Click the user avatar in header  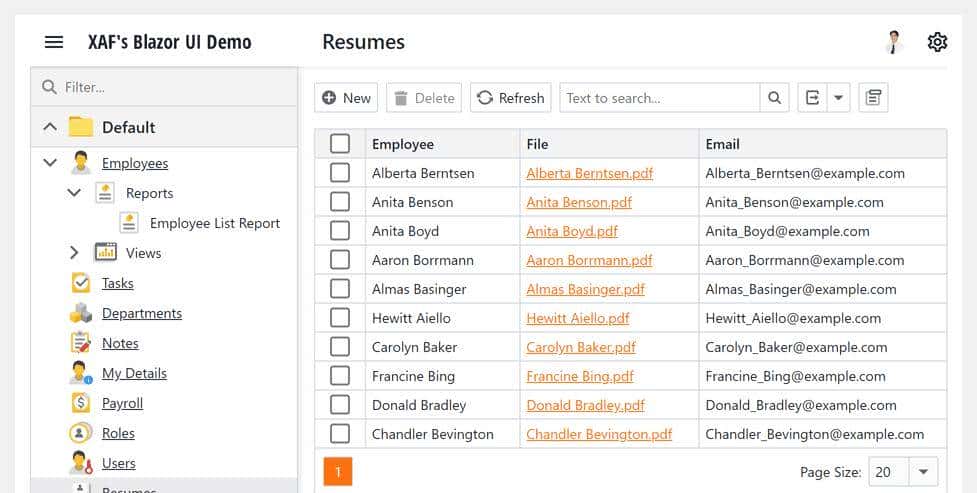tap(894, 42)
